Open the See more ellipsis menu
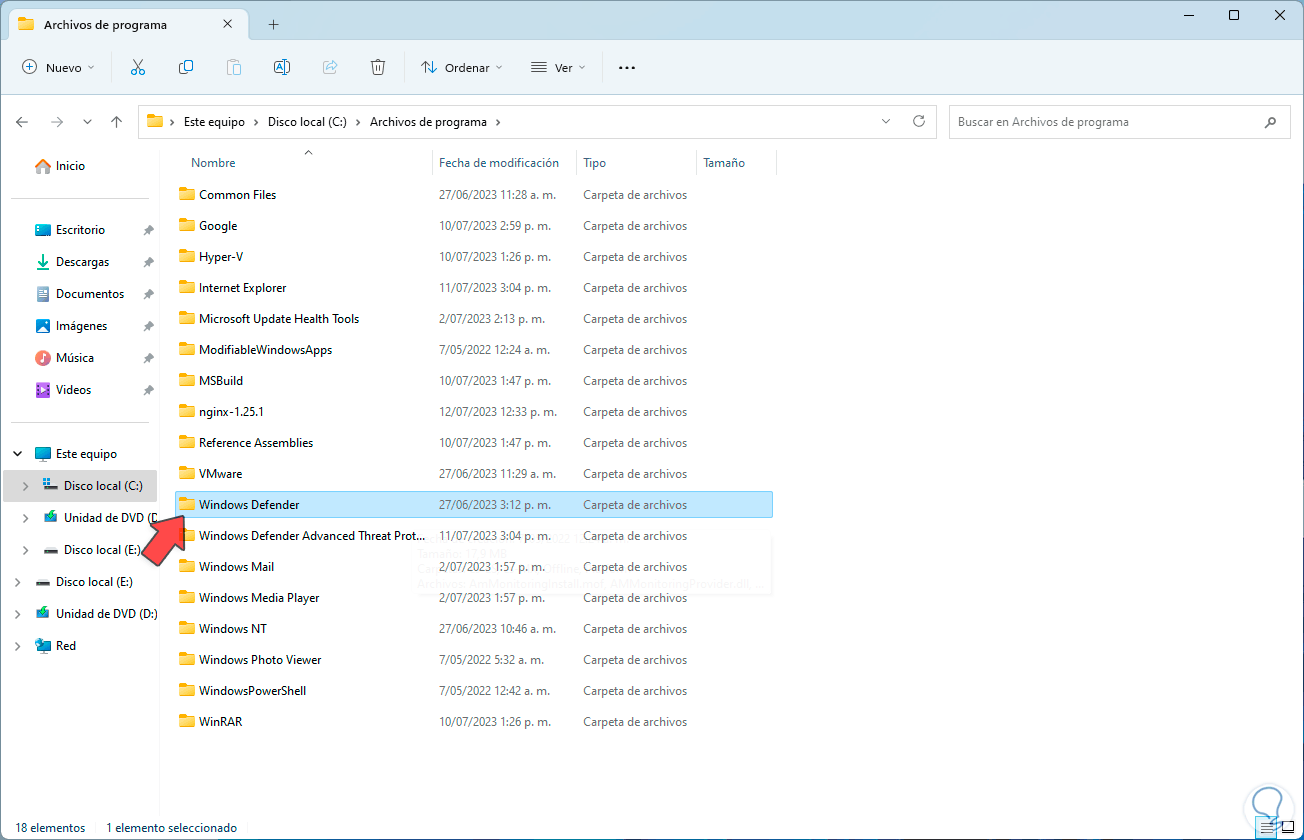 click(627, 67)
